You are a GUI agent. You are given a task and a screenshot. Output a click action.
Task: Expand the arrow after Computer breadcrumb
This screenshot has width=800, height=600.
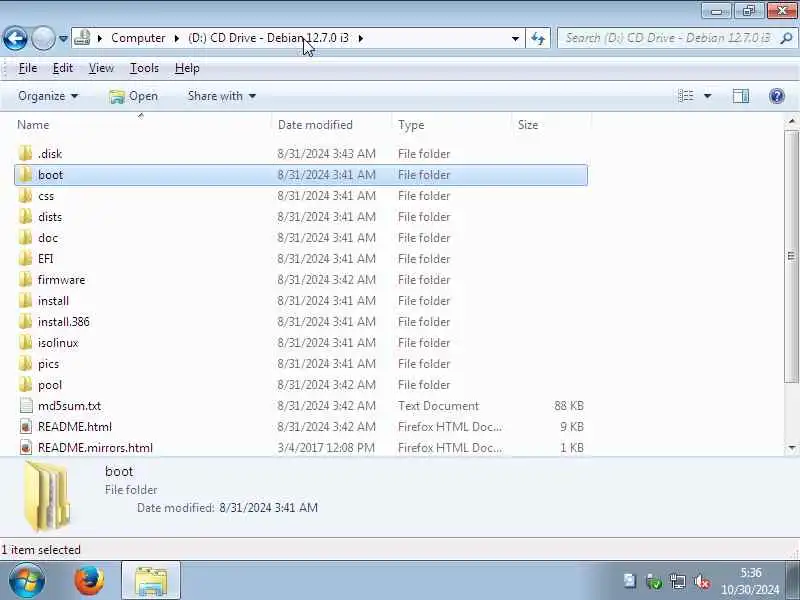(177, 38)
